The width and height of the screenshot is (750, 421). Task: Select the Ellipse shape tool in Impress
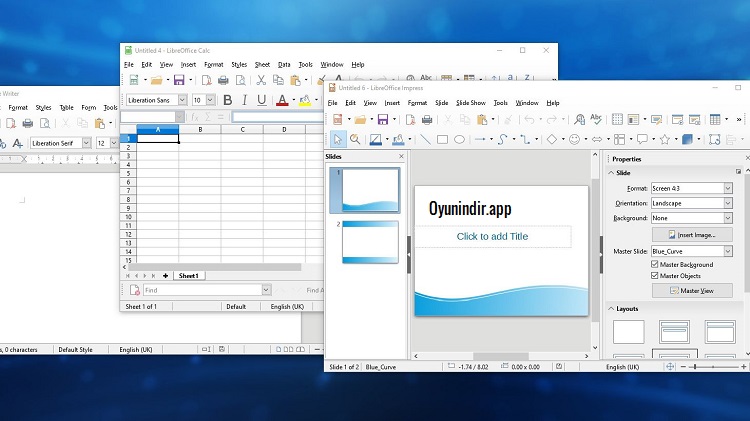(459, 140)
